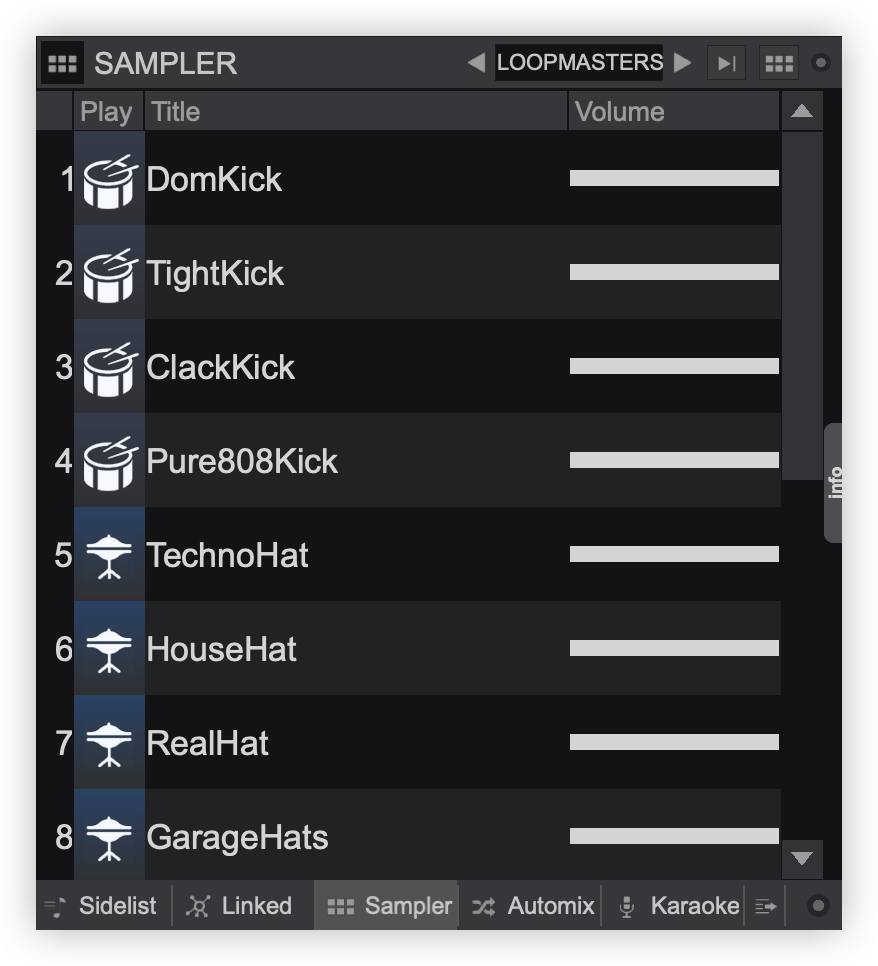Trigger the Pure808Kick drum icon

(109, 461)
